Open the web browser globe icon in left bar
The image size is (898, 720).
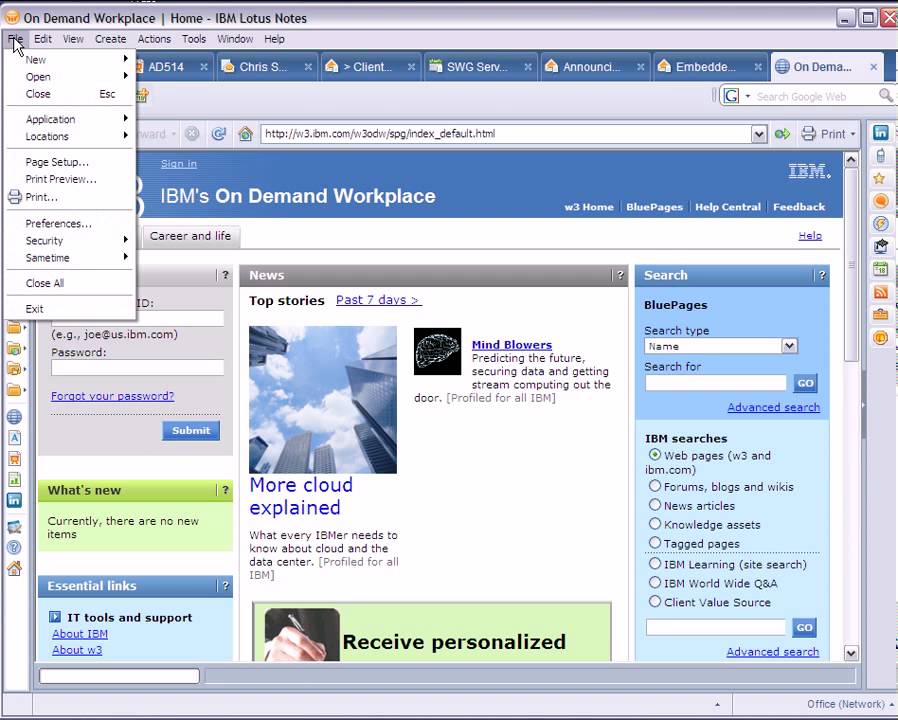coord(14,416)
